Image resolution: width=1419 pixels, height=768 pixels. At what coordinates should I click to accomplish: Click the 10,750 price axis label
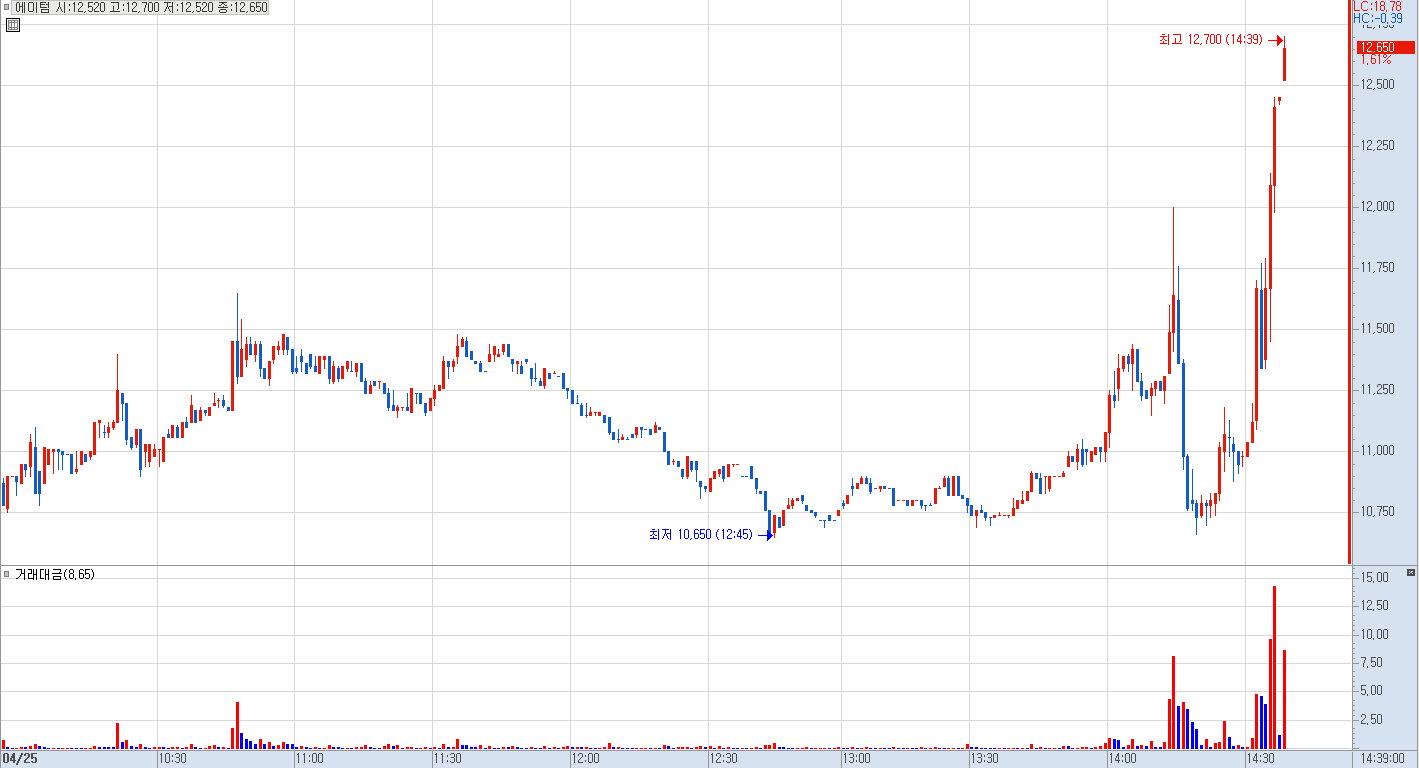(1377, 512)
